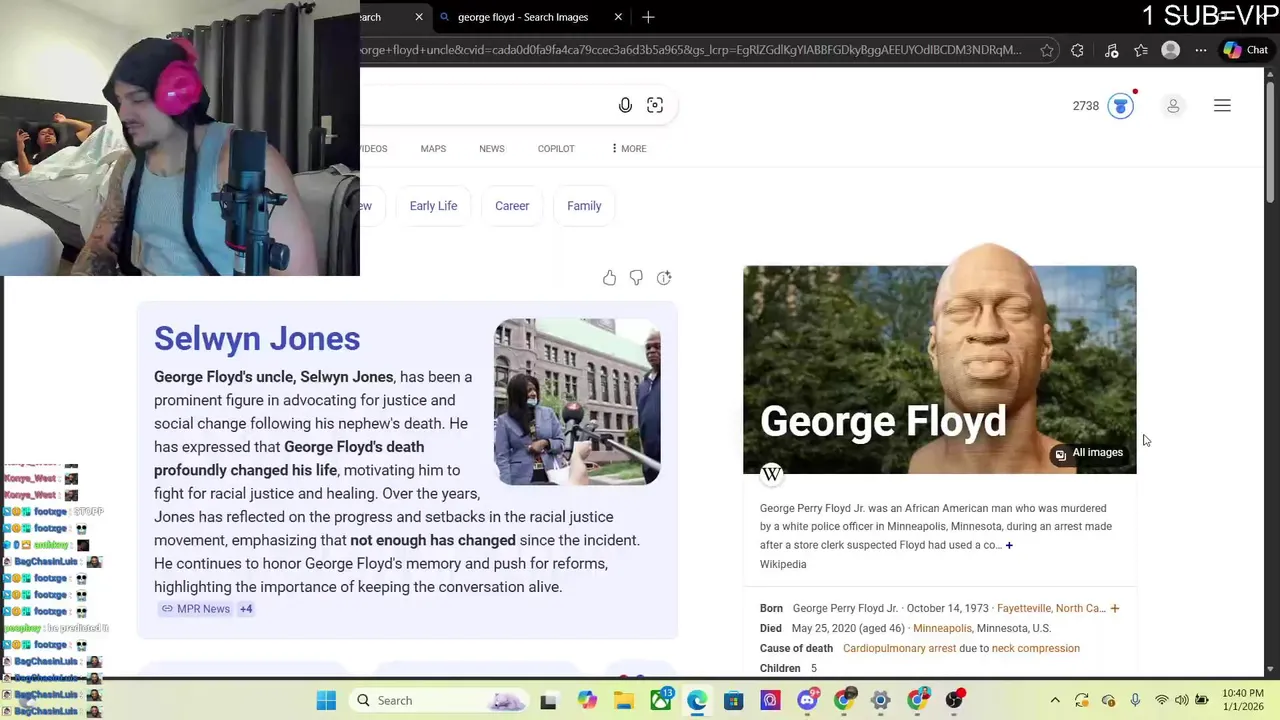Open the Cardiopulmonary arrest link
1280x720 pixels.
click(899, 648)
